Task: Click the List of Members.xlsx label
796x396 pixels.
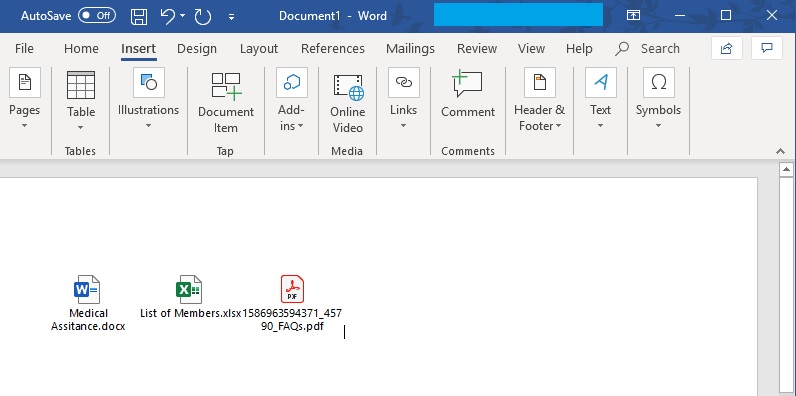Action: 190,313
